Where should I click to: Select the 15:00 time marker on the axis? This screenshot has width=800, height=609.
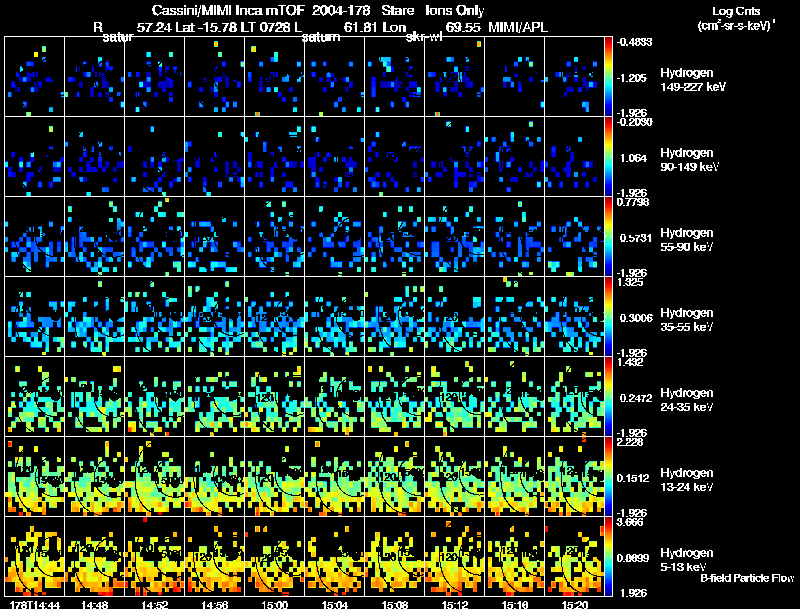(274, 603)
